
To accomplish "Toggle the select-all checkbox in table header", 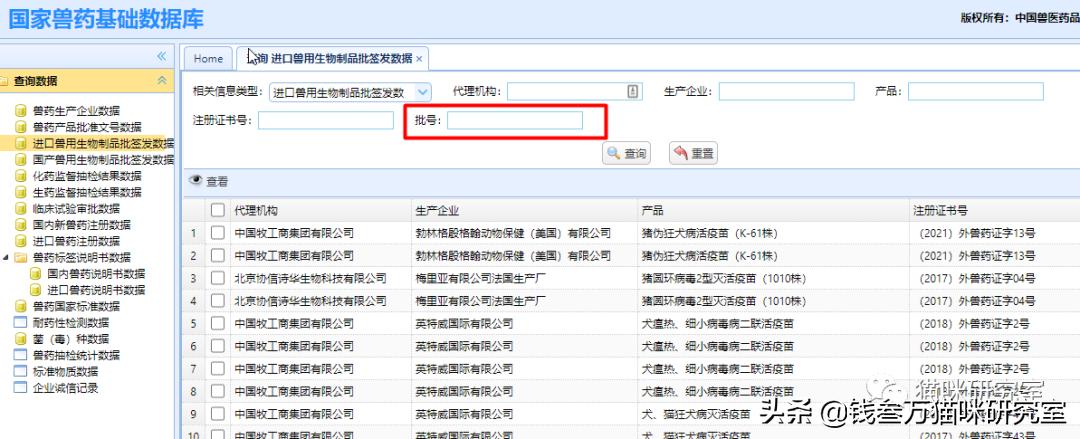I will click(218, 210).
